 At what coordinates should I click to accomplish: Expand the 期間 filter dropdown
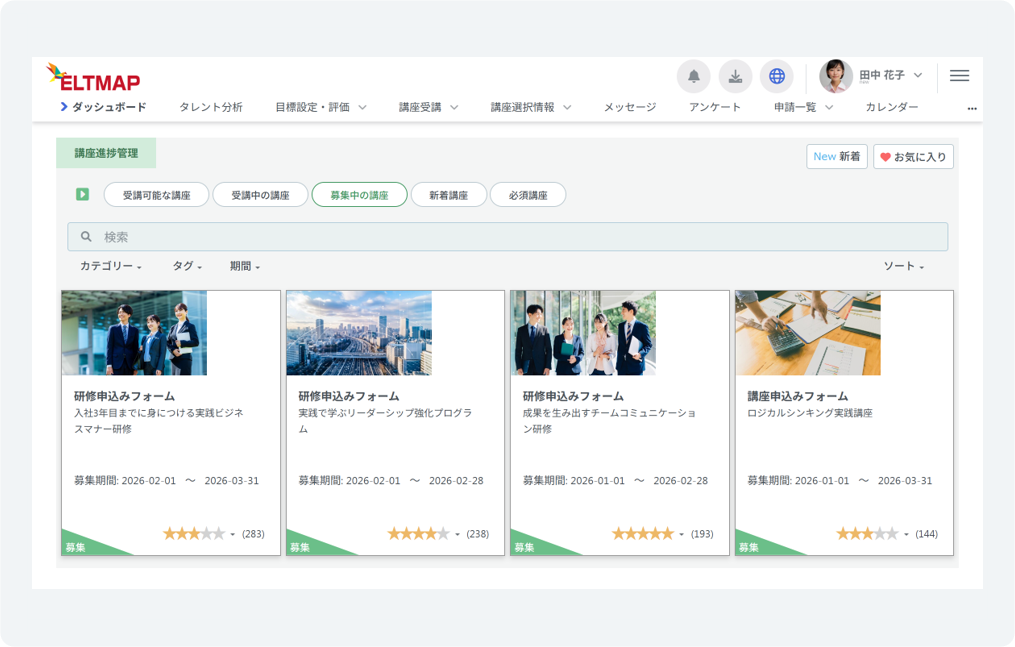[x=244, y=266]
